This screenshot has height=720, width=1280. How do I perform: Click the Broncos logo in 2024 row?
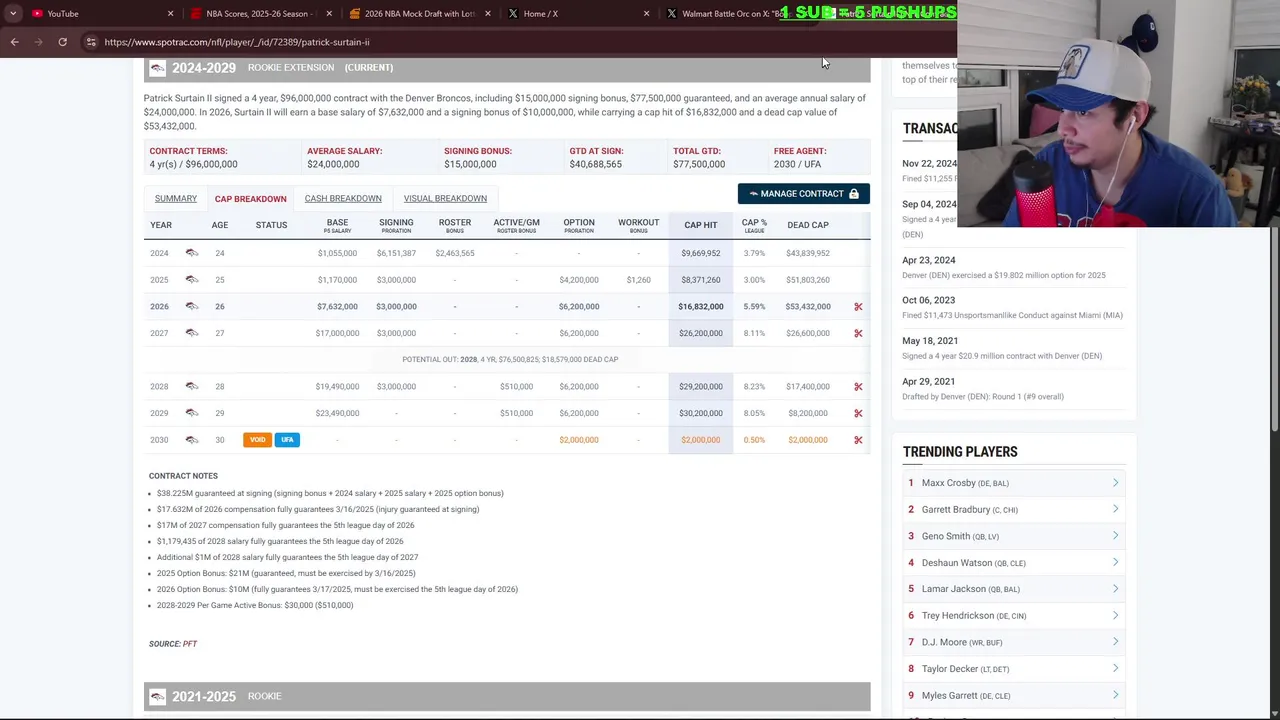[x=192, y=253]
